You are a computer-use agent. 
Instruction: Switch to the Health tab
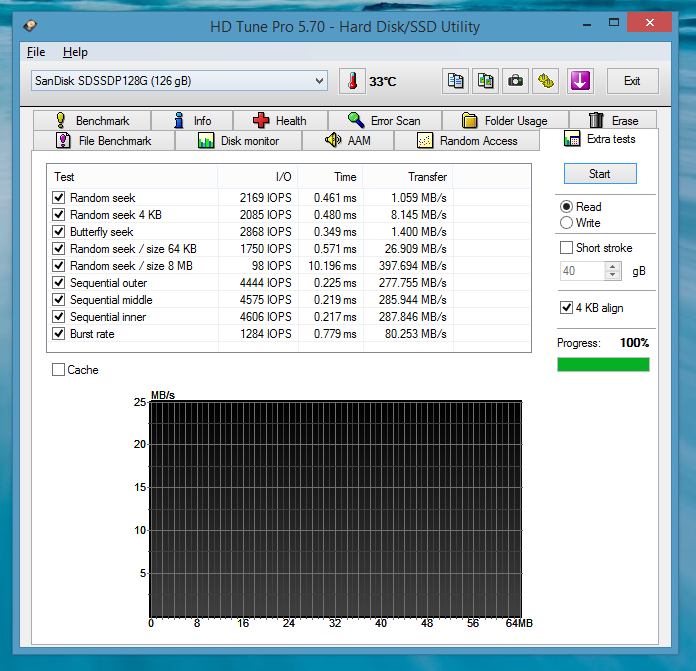click(281, 120)
